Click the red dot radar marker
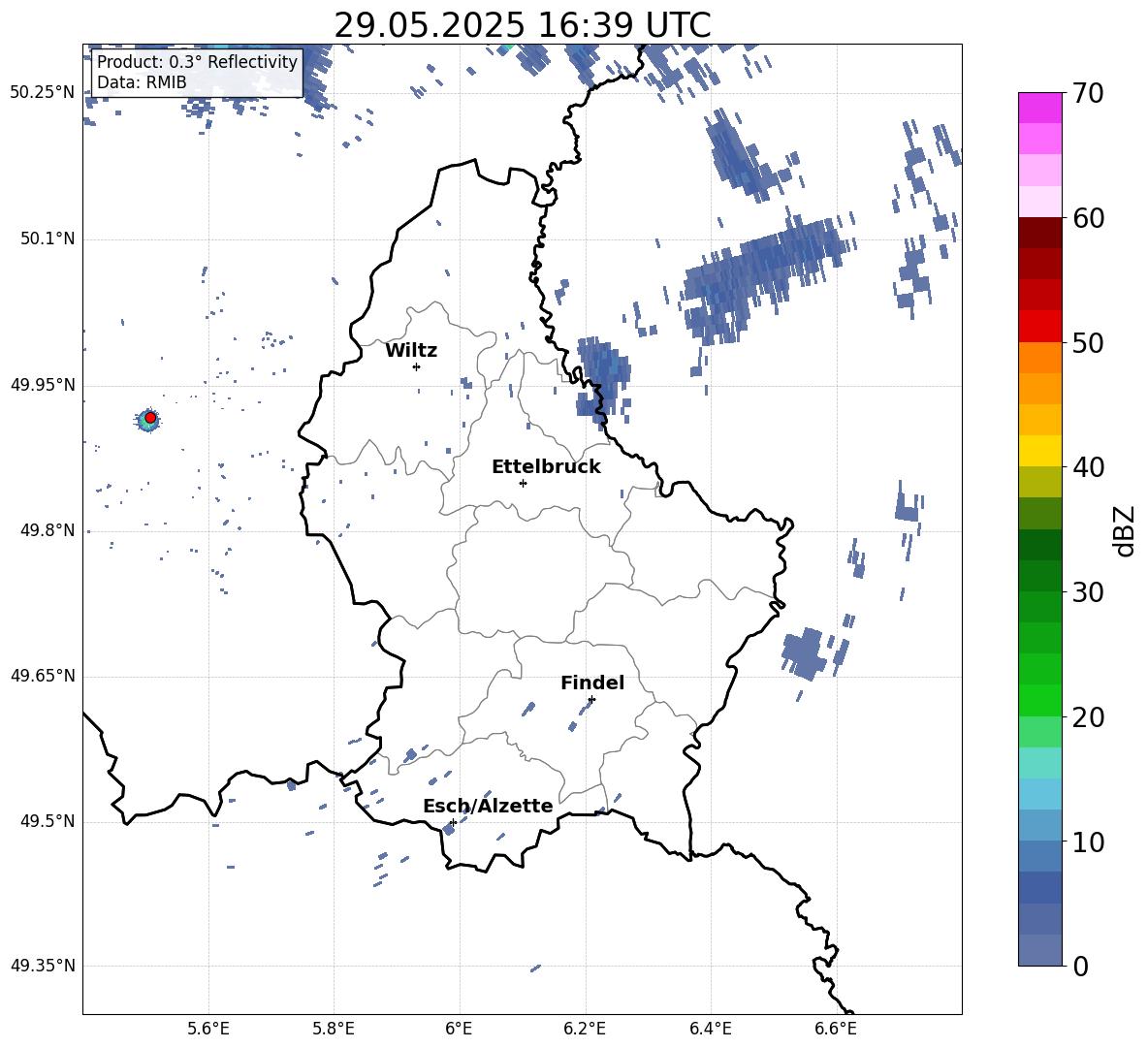Image resolution: width=1148 pixels, height=1048 pixels. [150, 418]
